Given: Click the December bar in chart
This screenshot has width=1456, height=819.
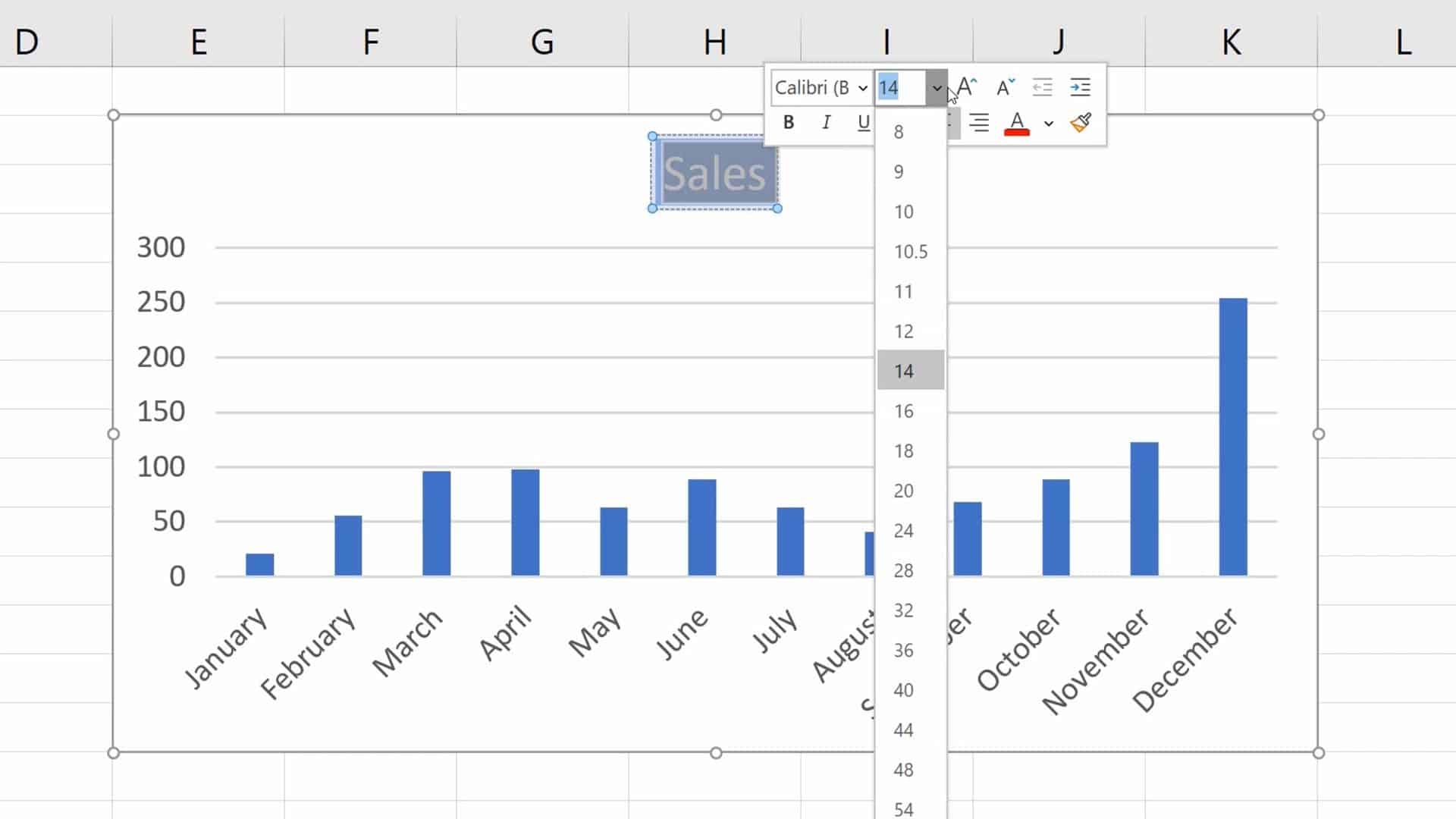Looking at the screenshot, I should (x=1233, y=437).
